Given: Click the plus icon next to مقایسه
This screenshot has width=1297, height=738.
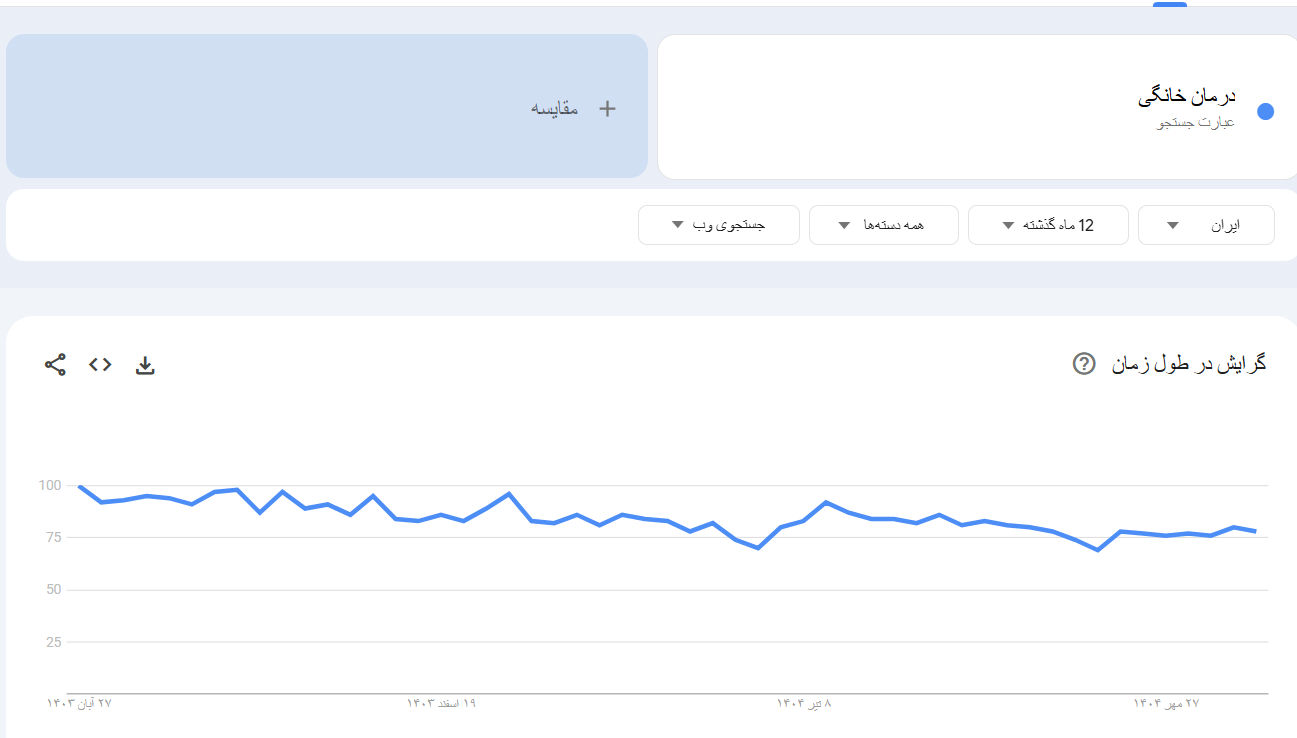Looking at the screenshot, I should pyautogui.click(x=607, y=109).
